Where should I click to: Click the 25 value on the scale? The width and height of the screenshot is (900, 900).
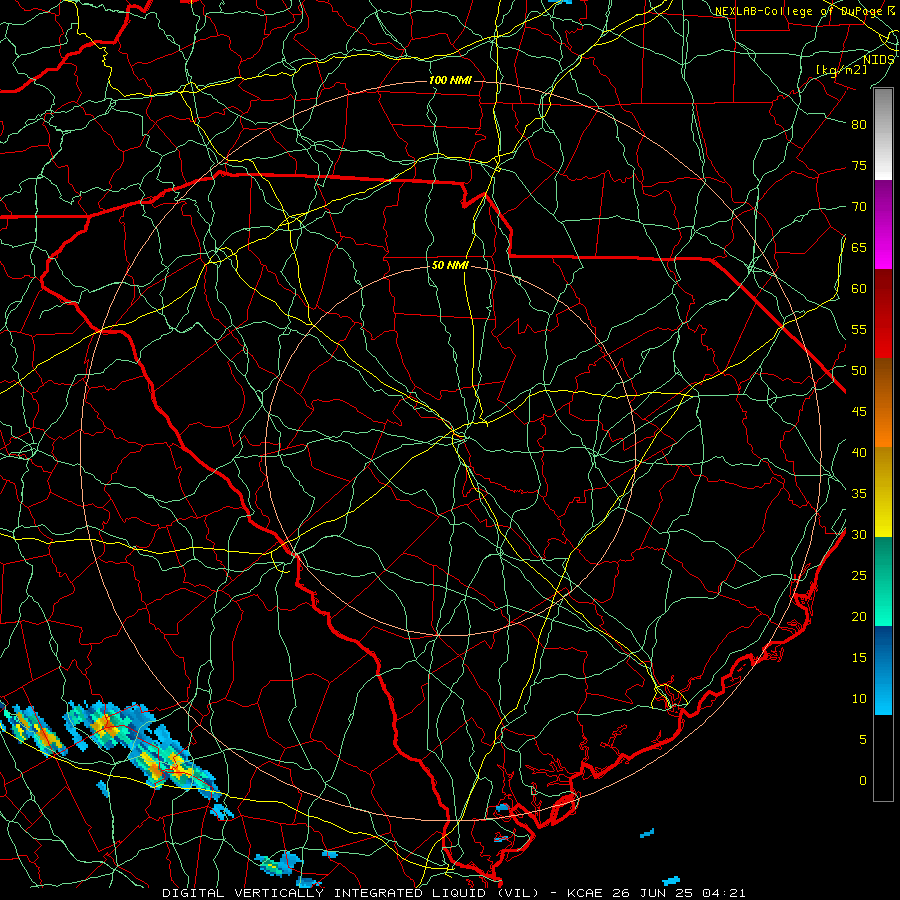coord(859,575)
